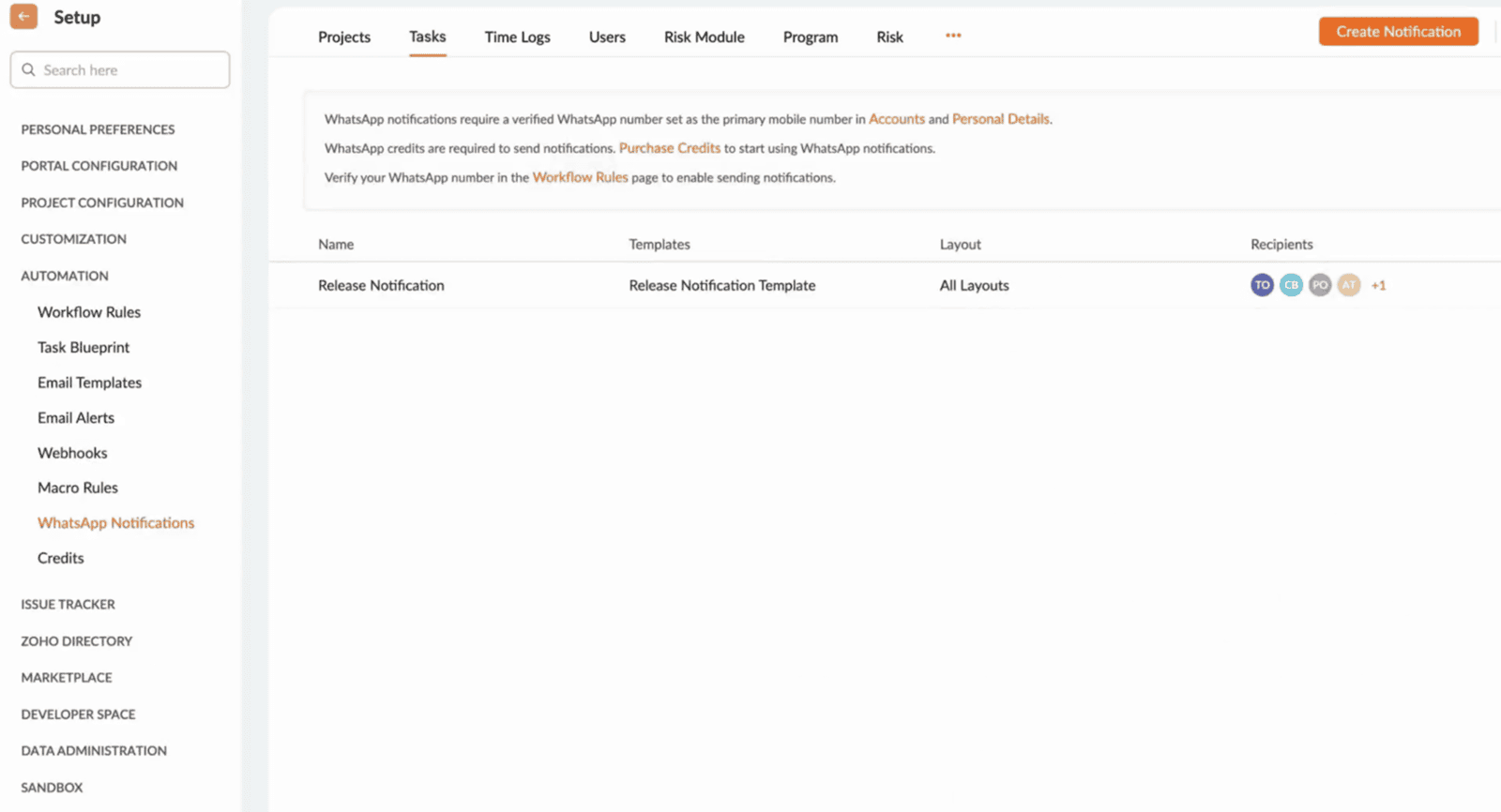The width and height of the screenshot is (1501, 812).
Task: Open Workflow Rules in the sidebar
Action: coord(89,312)
